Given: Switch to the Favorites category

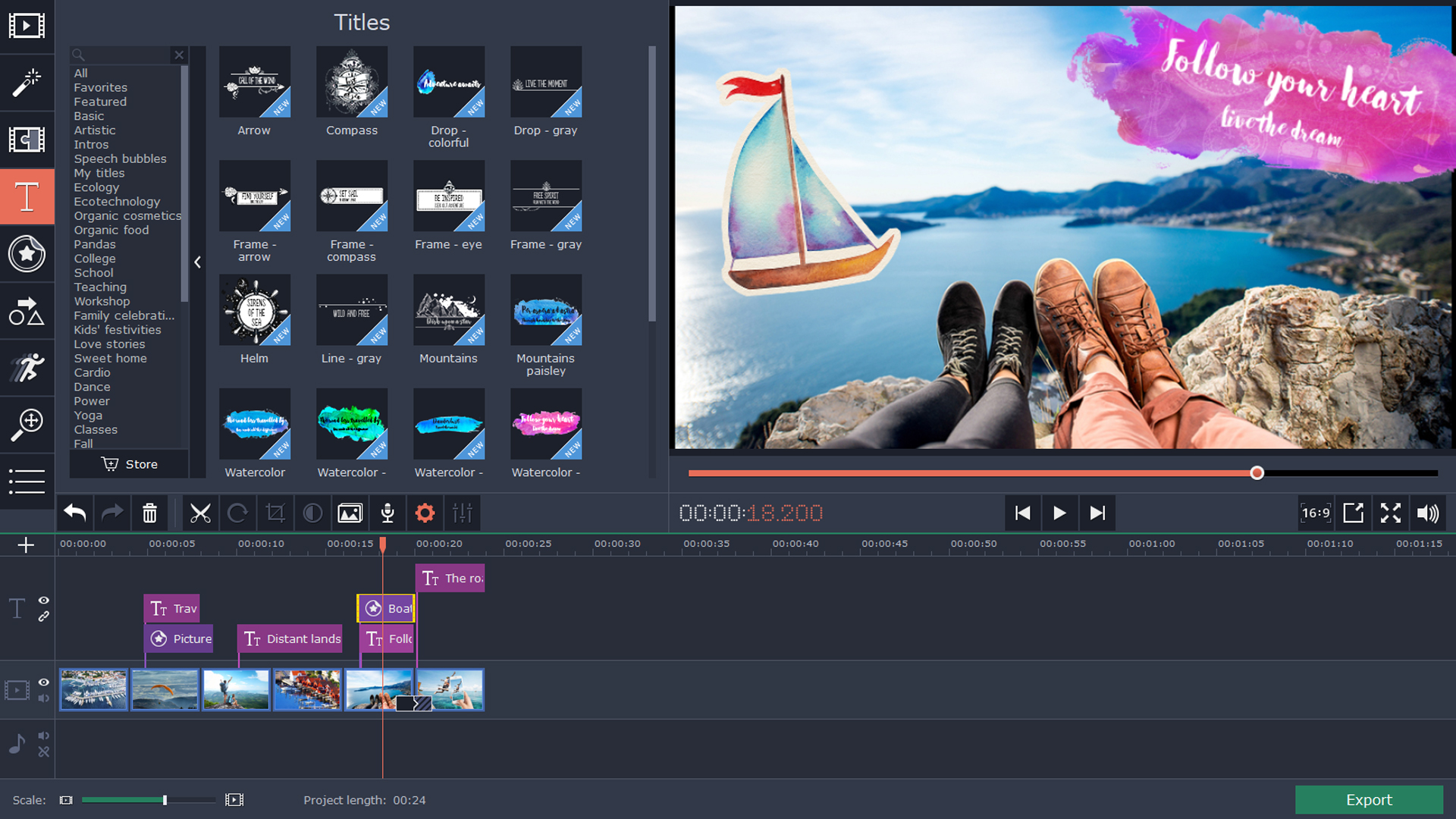Looking at the screenshot, I should pos(99,87).
